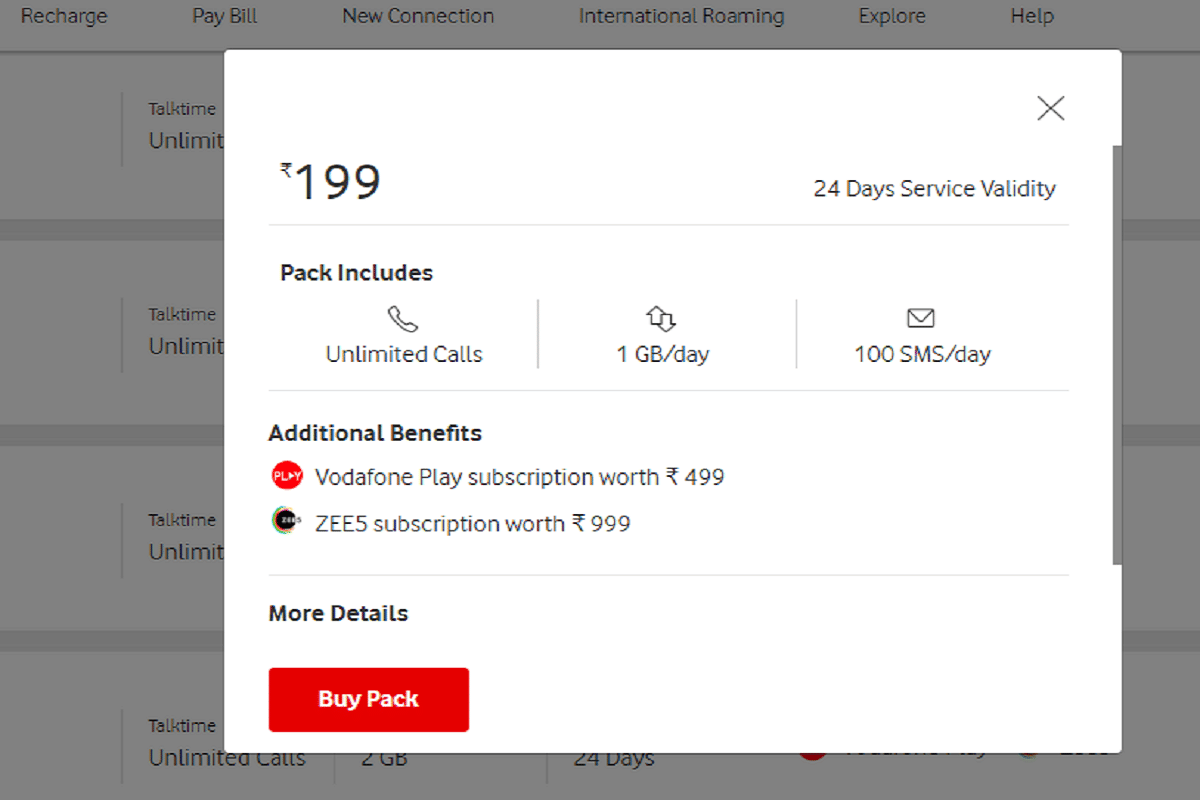Click the red Vodafone Play logo icon
Screen dimensions: 1200x800
[x=286, y=475]
